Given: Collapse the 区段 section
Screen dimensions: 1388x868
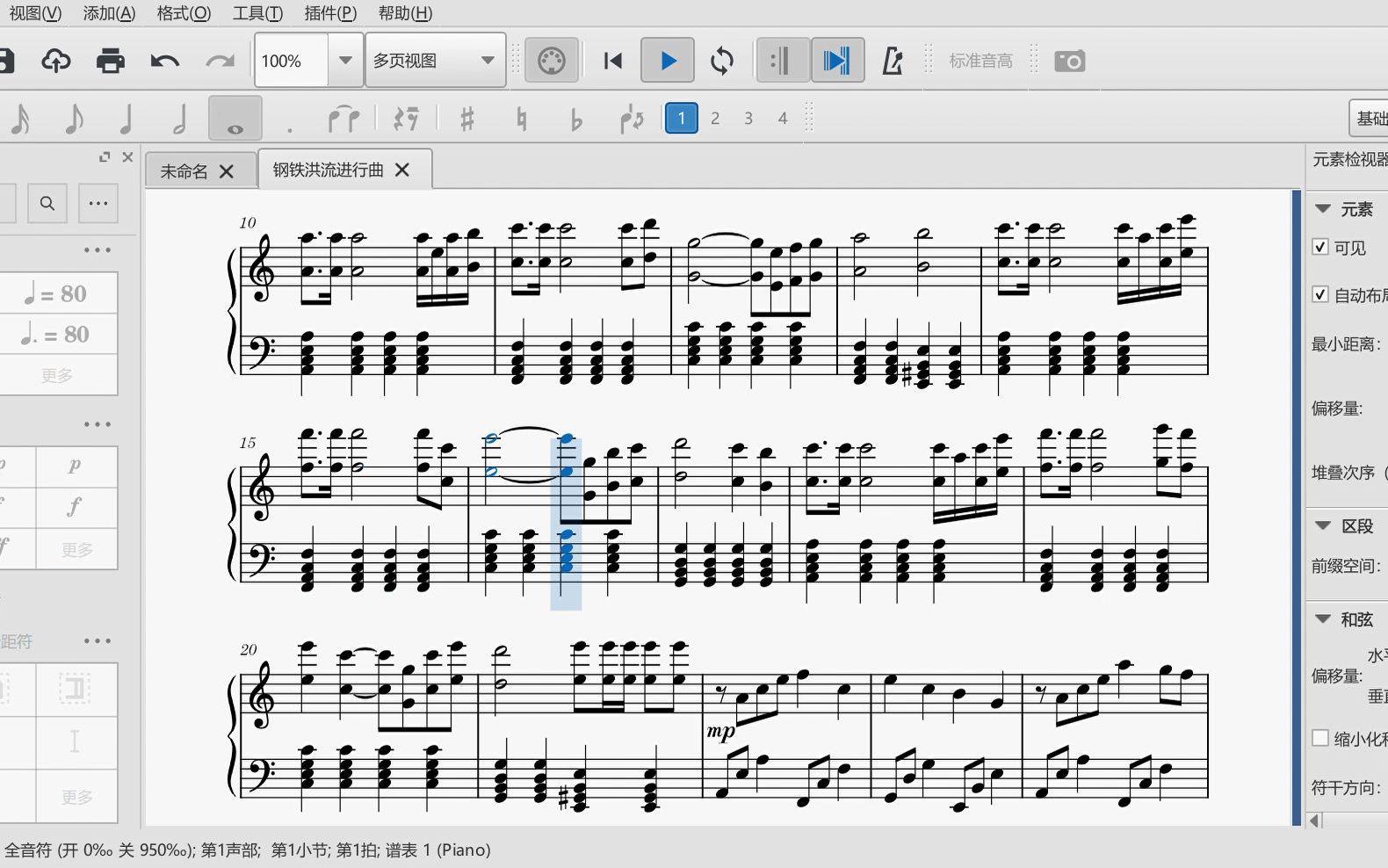Looking at the screenshot, I should click(1323, 525).
